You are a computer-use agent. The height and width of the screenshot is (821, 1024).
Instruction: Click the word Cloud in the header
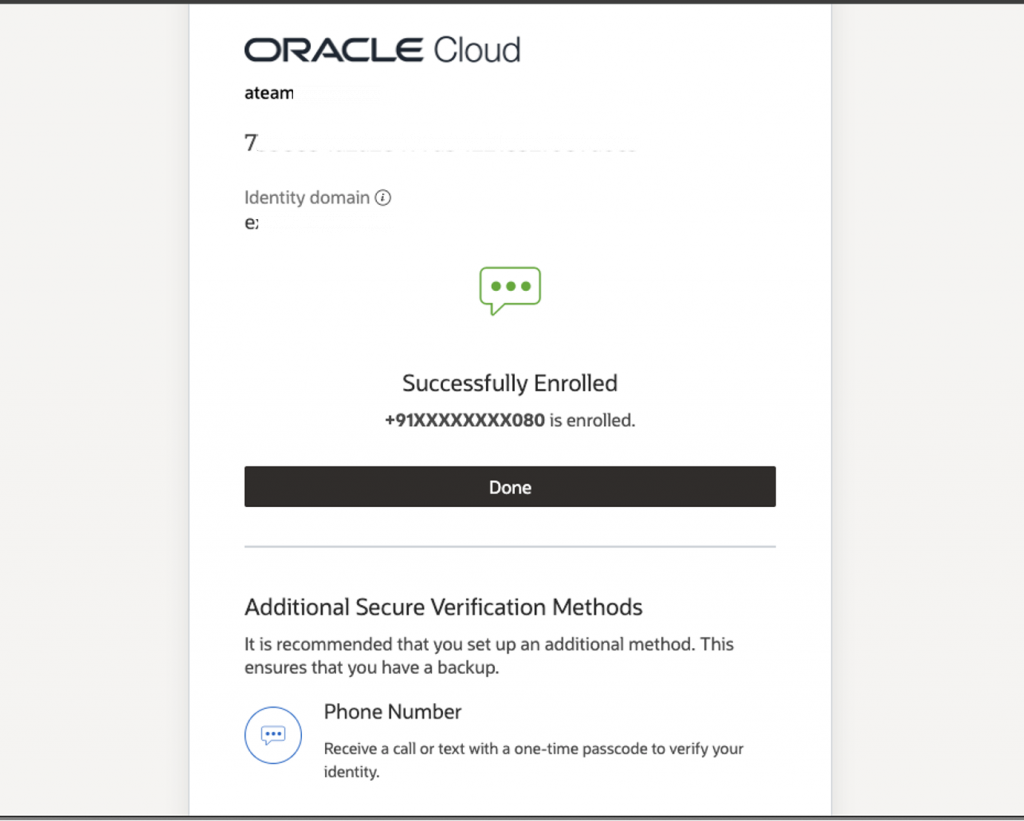click(477, 50)
